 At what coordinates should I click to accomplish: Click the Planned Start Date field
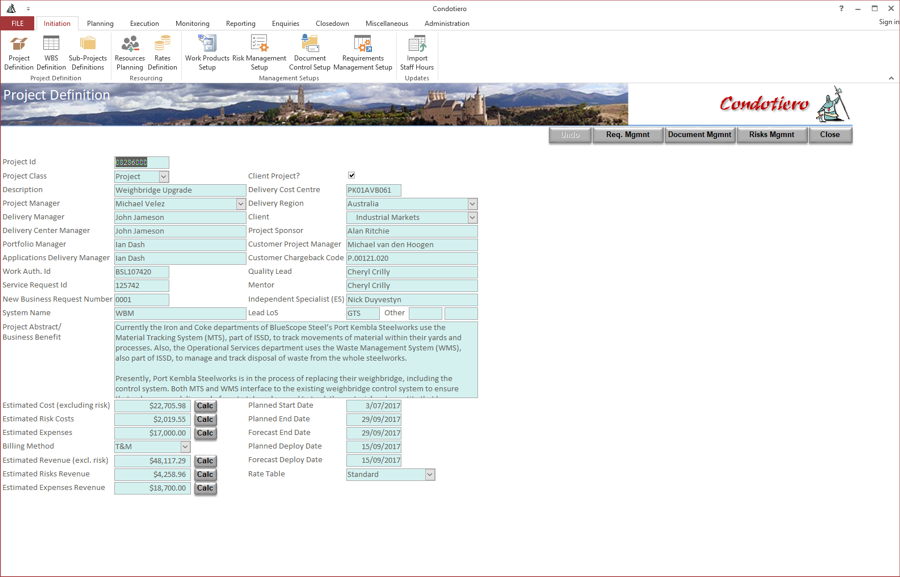(x=374, y=406)
